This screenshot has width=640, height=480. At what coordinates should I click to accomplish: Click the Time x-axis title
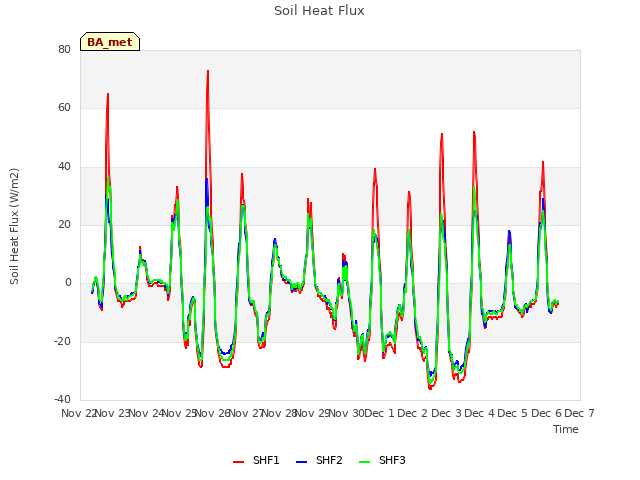pos(566,429)
